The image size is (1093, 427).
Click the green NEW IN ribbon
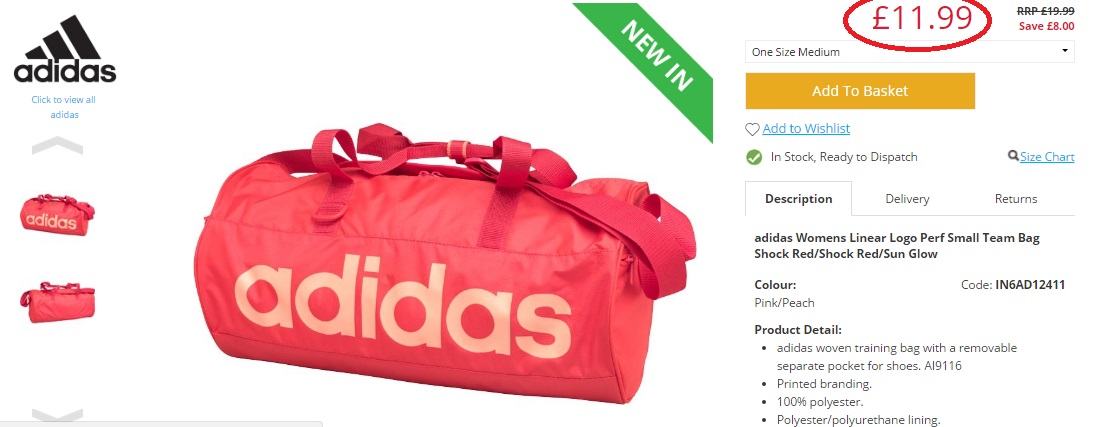[648, 63]
